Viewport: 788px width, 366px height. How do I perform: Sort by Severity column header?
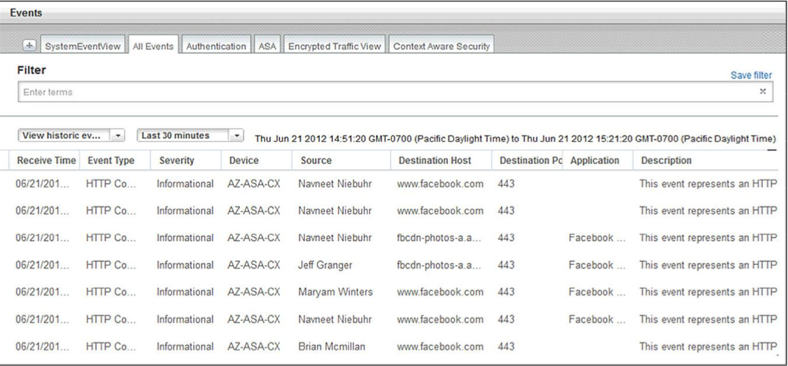click(185, 160)
